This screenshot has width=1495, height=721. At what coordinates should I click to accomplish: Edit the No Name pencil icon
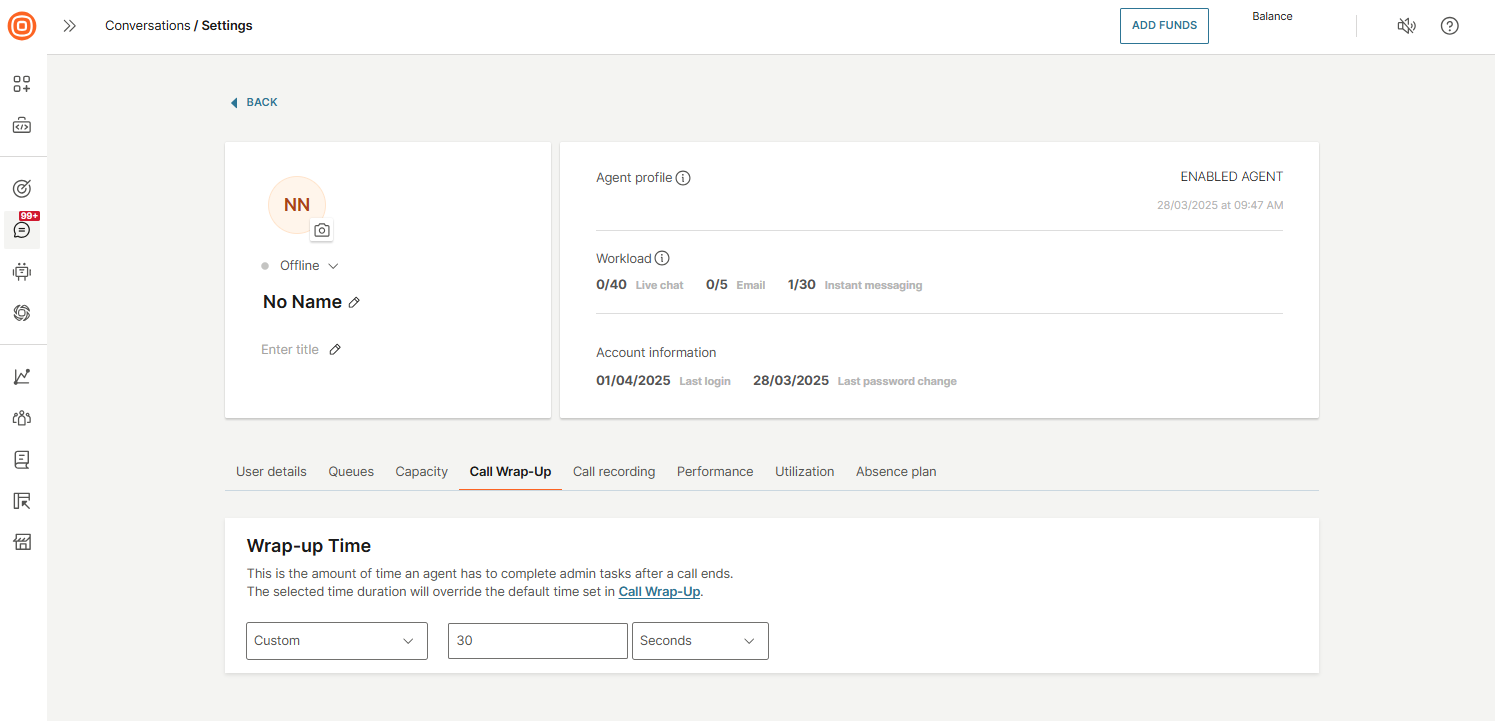(354, 302)
